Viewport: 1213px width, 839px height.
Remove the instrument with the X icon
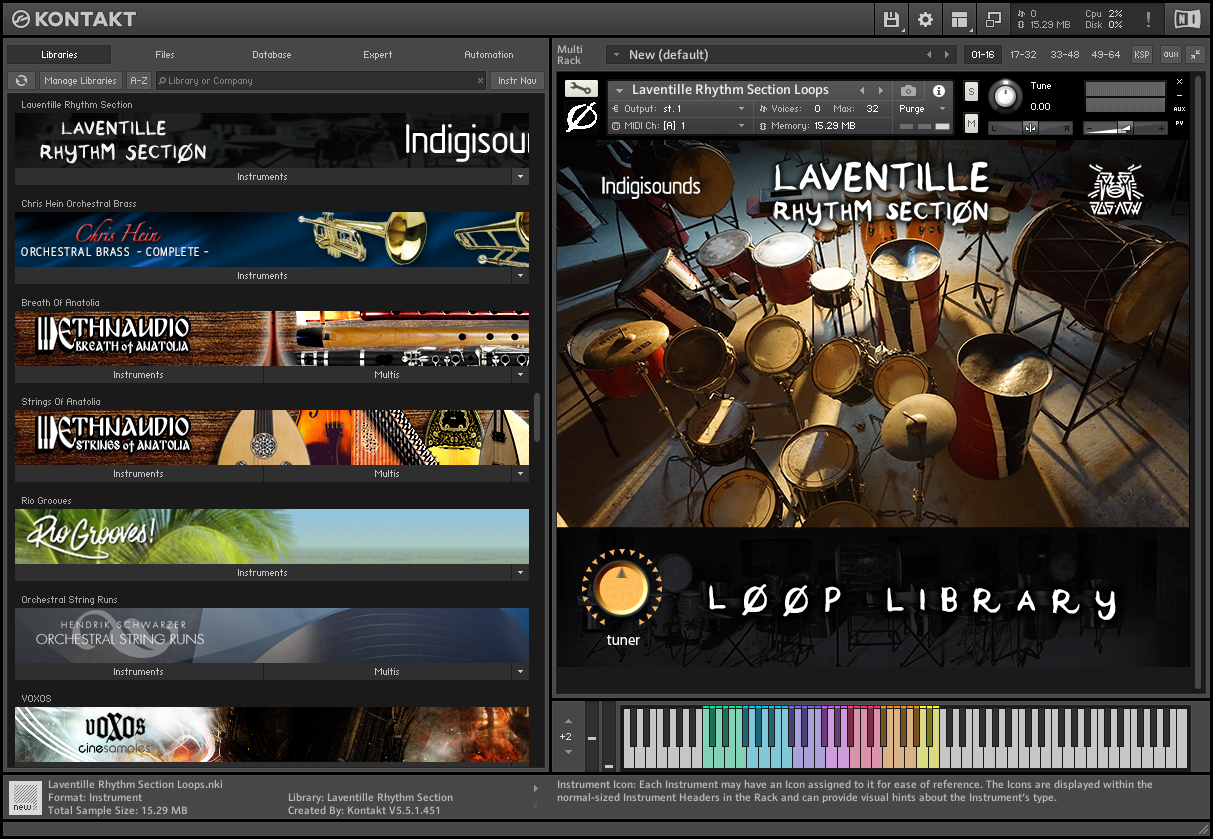point(1179,82)
